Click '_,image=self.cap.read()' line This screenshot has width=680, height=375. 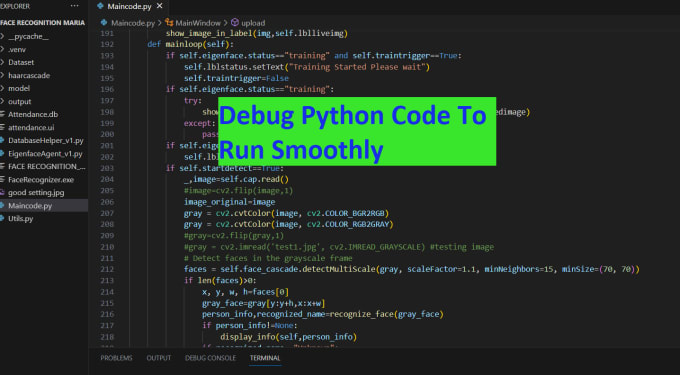(236, 179)
